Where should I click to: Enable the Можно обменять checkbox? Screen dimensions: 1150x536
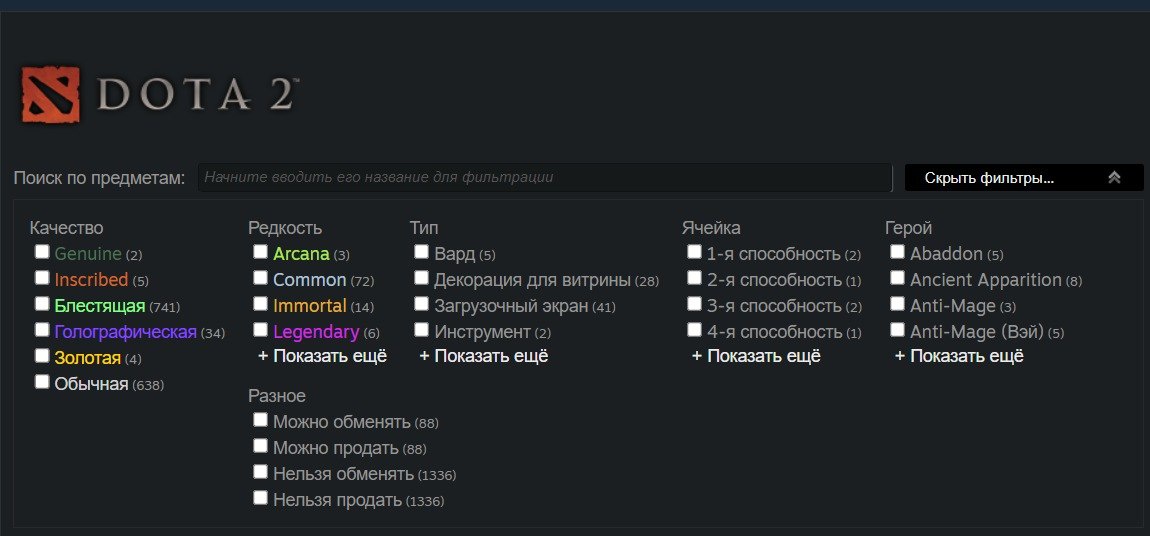(x=260, y=419)
